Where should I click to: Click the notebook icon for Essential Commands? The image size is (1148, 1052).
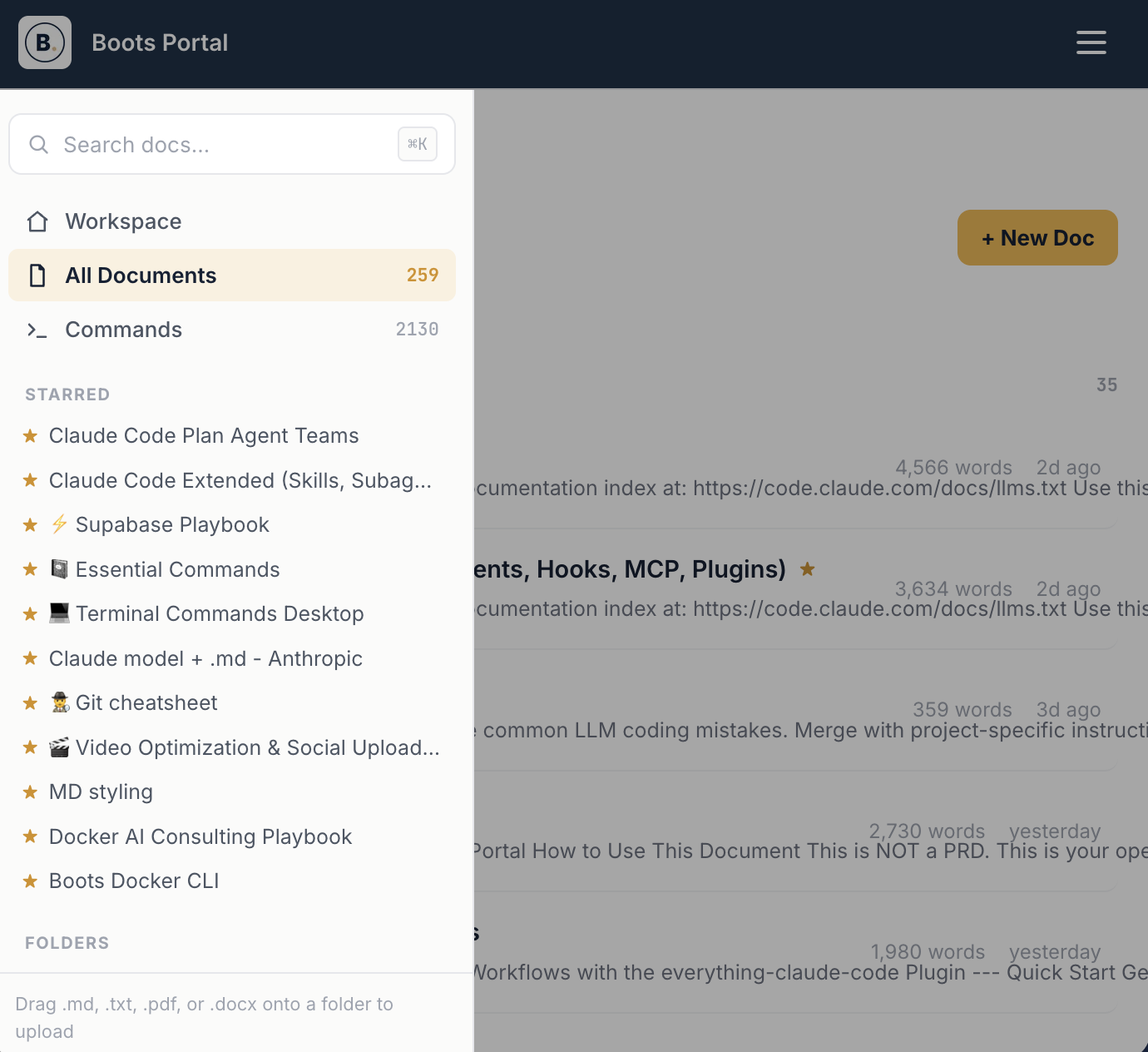(59, 569)
